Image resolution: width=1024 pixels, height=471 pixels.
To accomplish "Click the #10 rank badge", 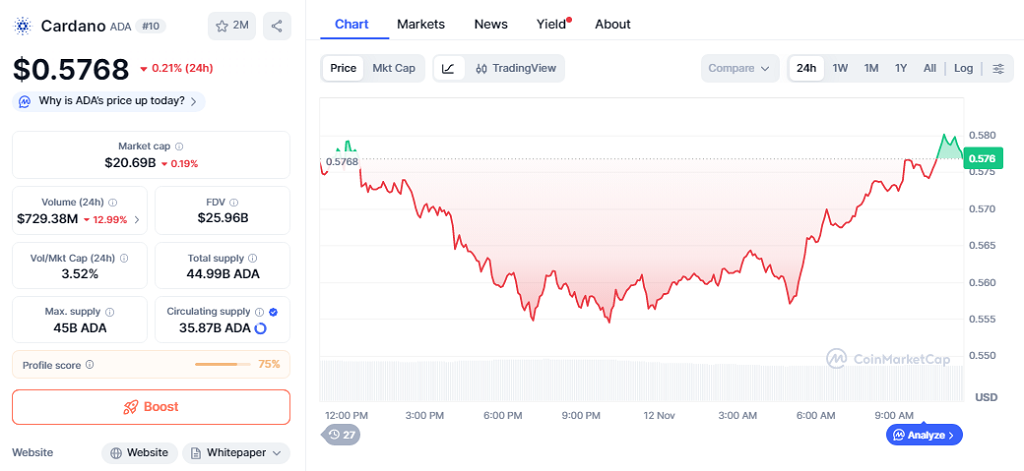I will coord(151,26).
